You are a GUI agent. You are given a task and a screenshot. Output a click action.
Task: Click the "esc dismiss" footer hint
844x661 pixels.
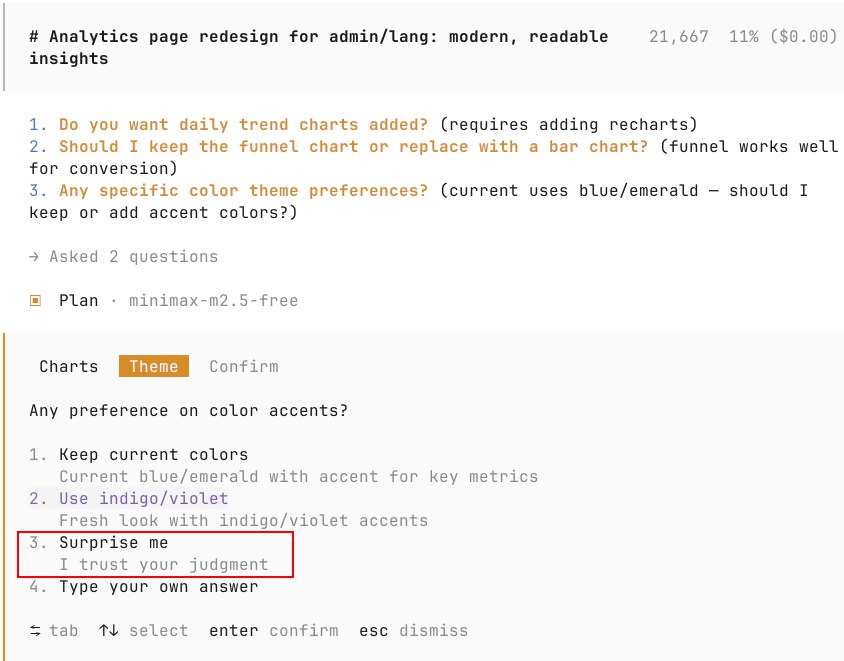413,631
